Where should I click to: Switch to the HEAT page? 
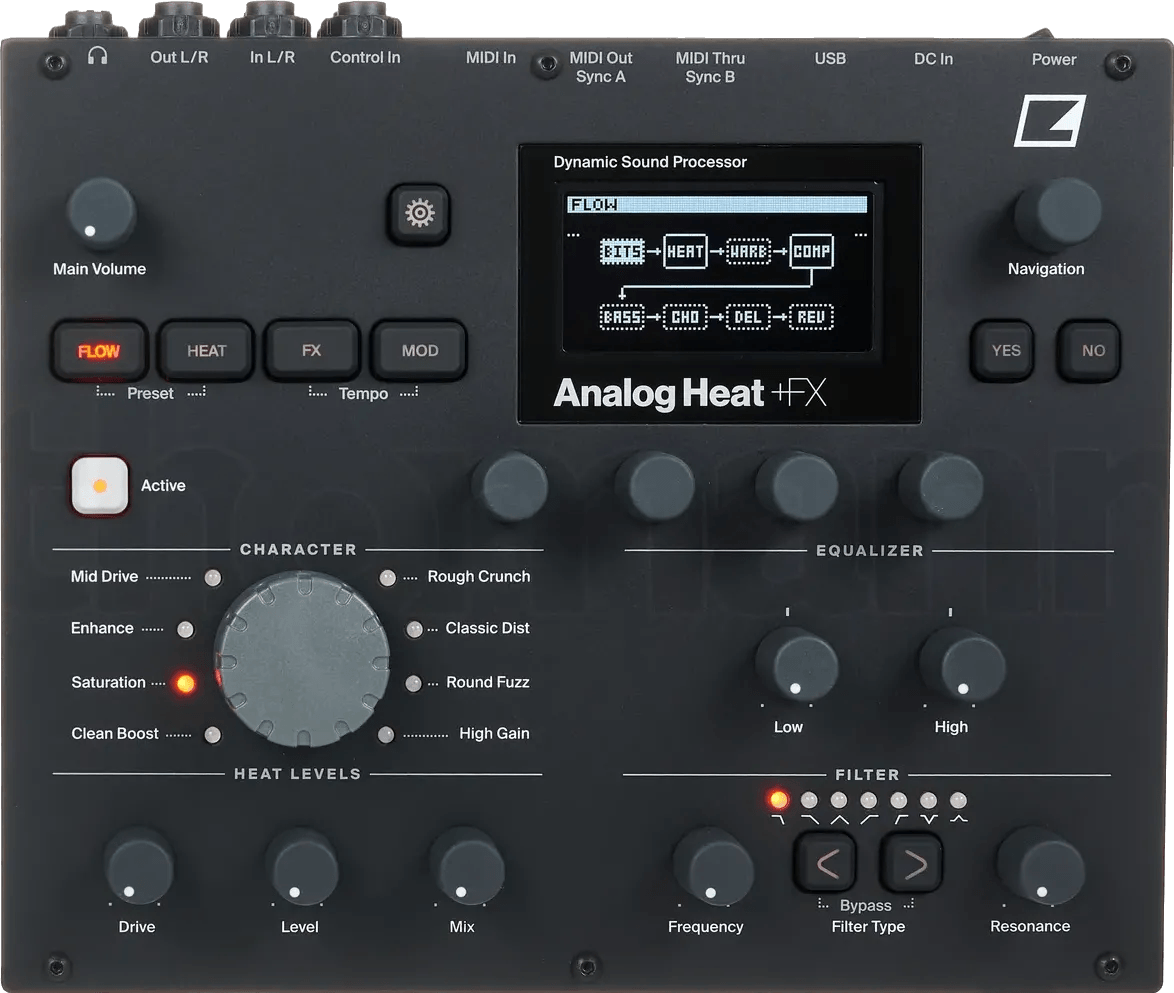[x=206, y=351]
